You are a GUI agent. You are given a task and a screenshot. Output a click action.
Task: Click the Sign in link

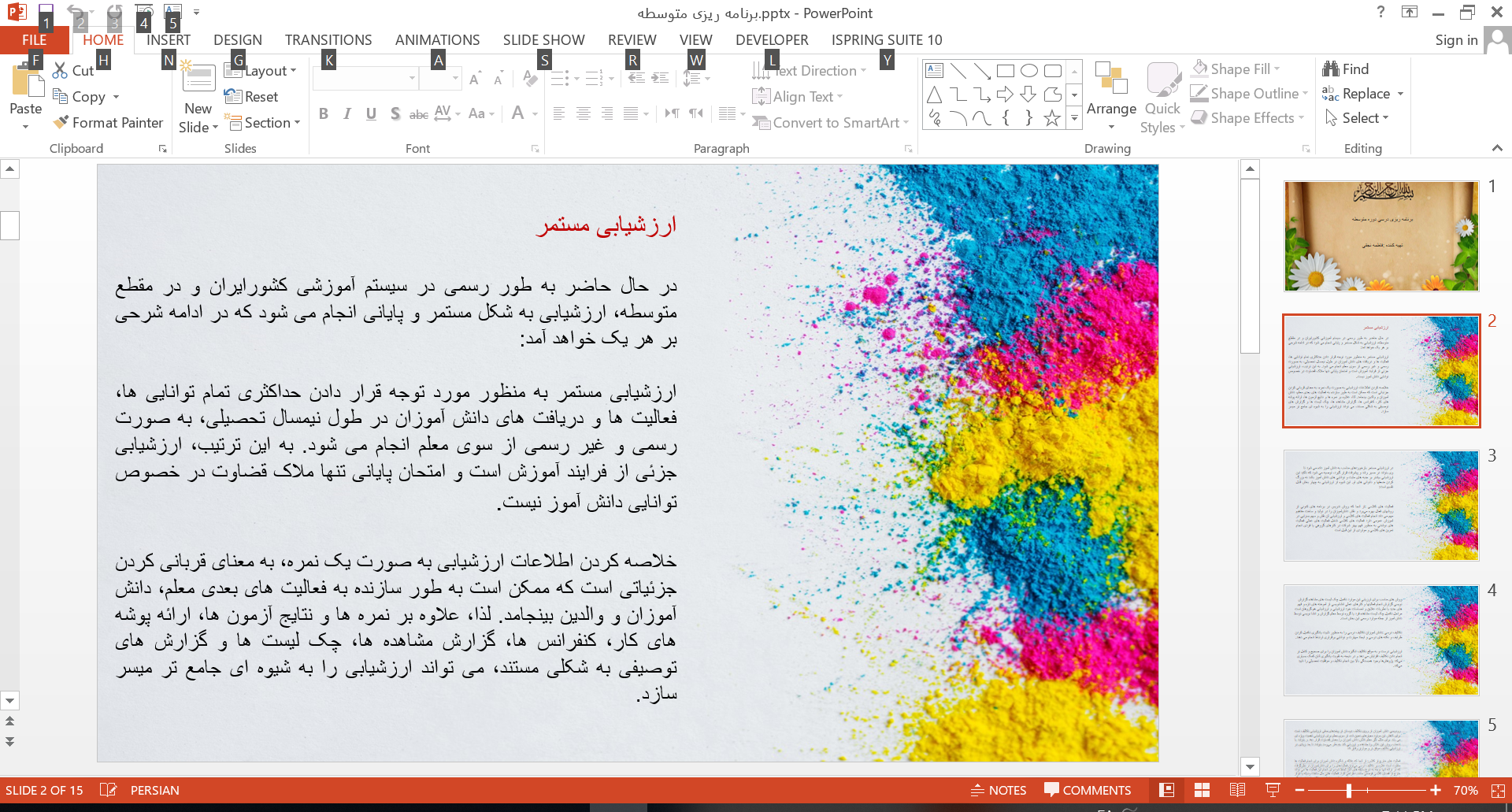1455,40
